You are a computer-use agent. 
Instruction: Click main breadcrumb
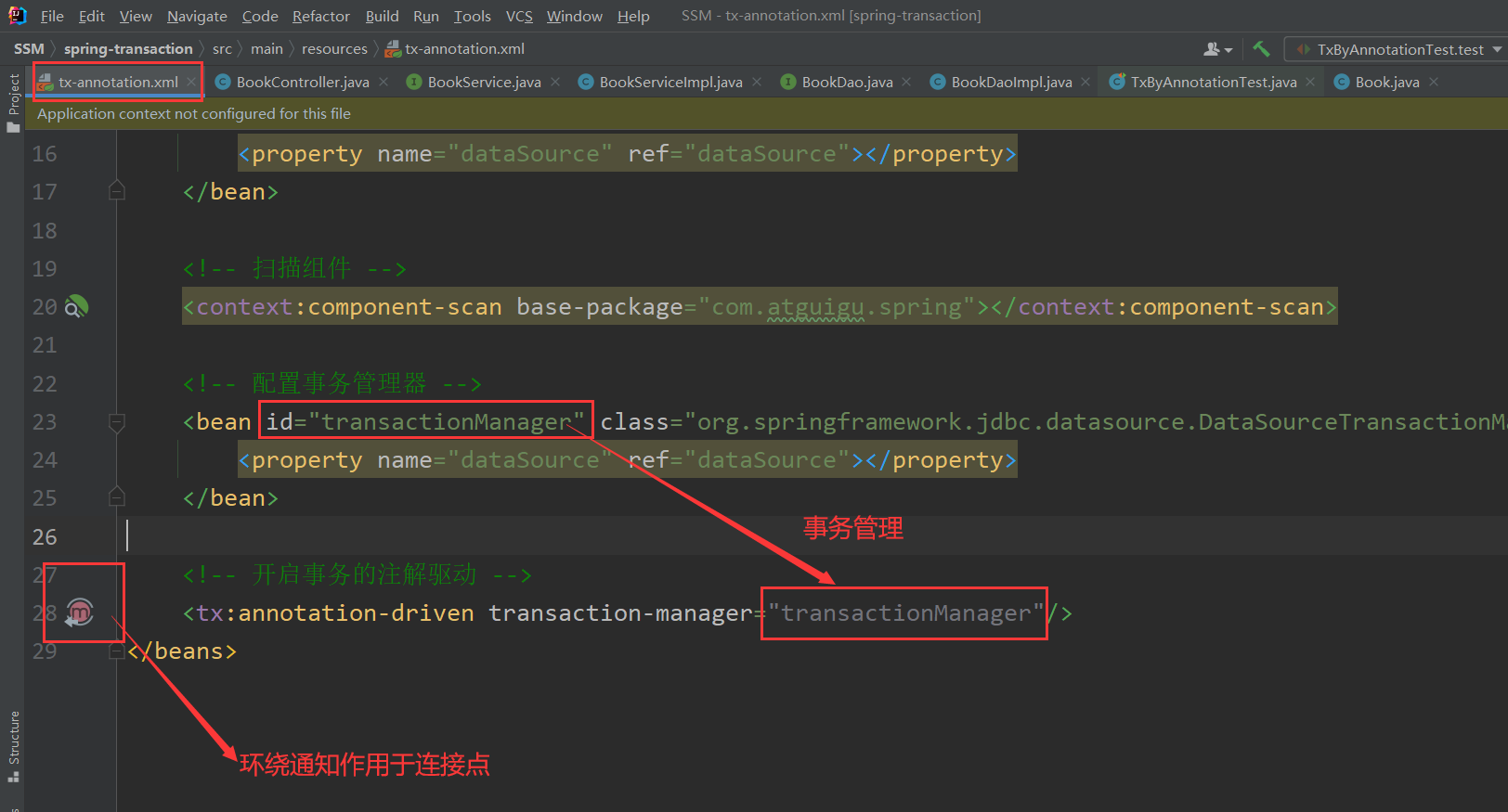point(266,49)
